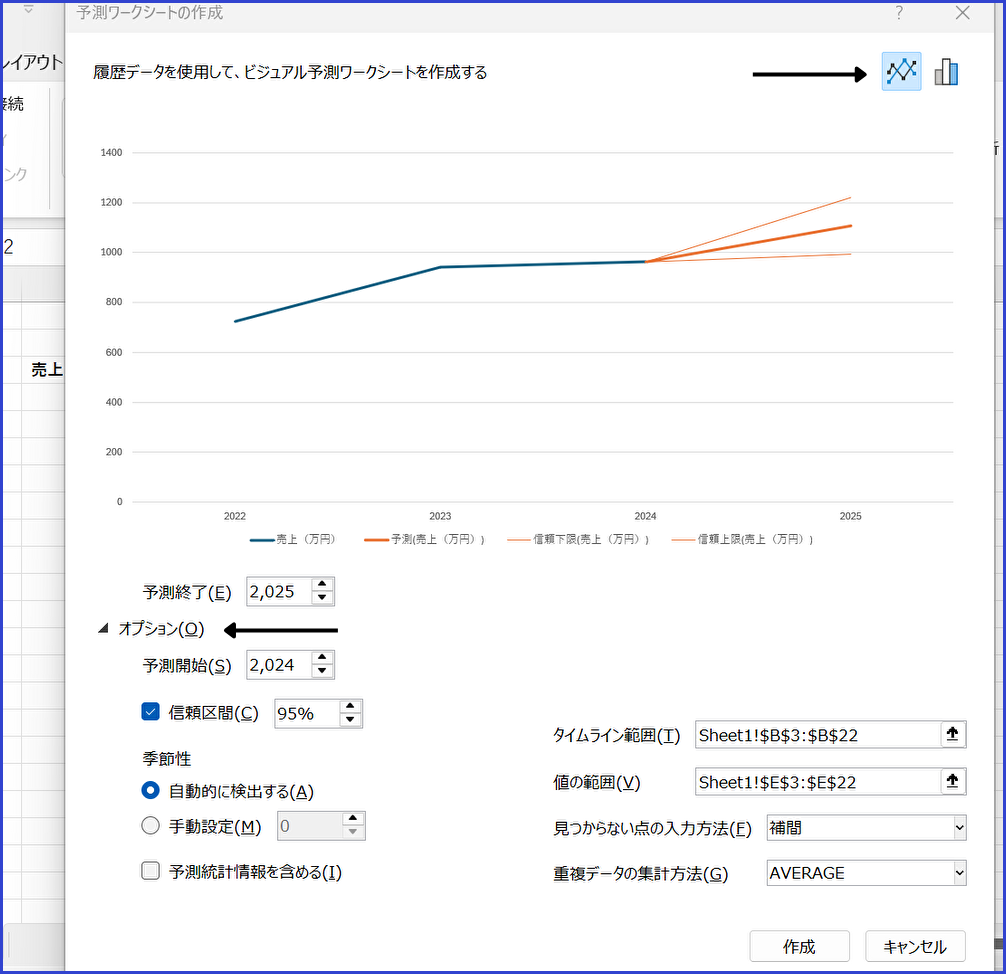Click values range collapse-dialog icon
This screenshot has width=1006, height=974.
click(953, 781)
